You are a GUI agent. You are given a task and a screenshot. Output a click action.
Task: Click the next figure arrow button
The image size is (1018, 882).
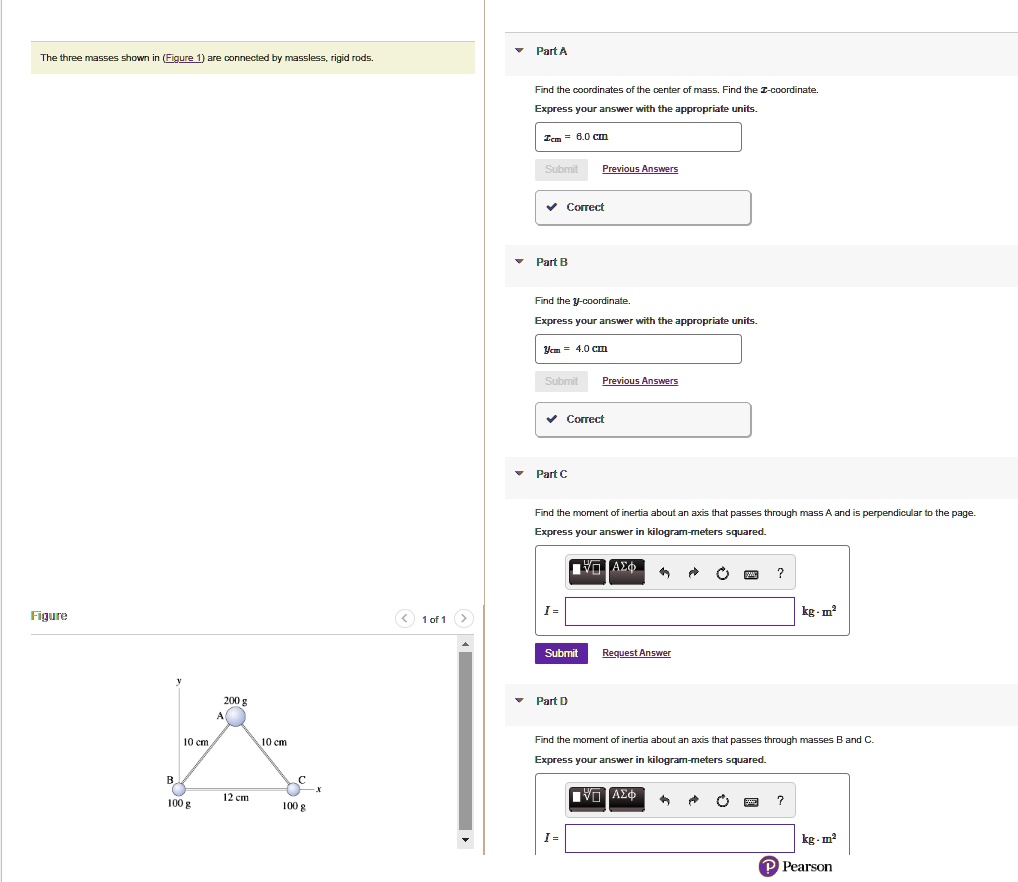[463, 618]
